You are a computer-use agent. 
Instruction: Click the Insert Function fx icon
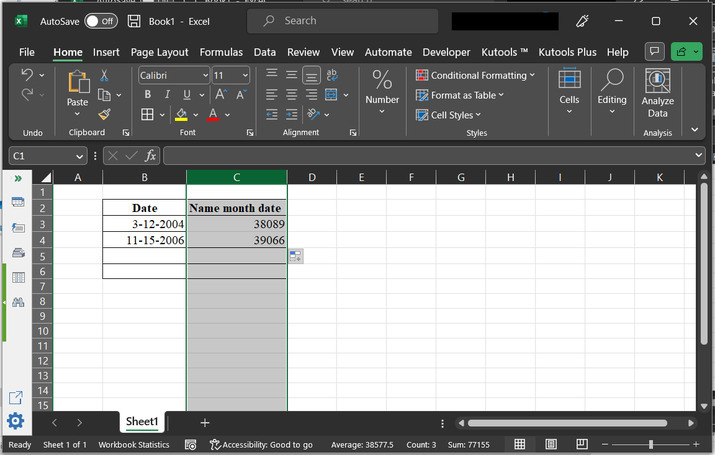click(150, 156)
